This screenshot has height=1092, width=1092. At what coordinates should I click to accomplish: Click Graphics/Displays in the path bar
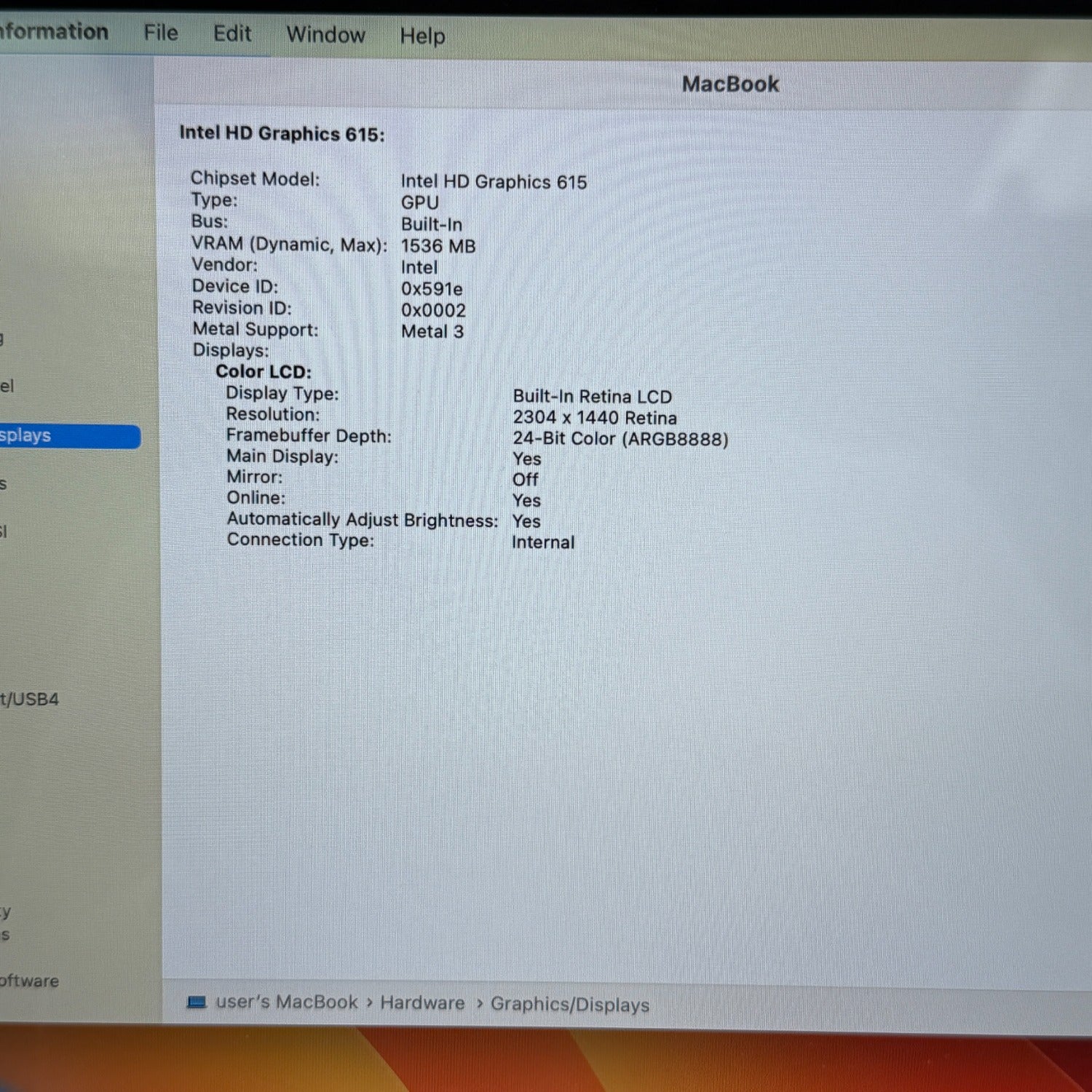[x=569, y=1005]
